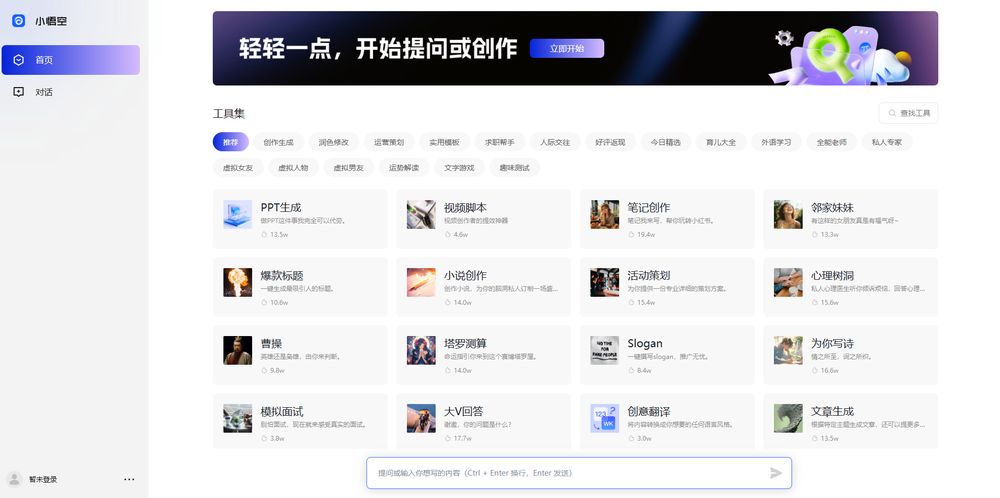Select the 创作生成 category tab
Screen dimensions: 1000x498
(x=278, y=142)
